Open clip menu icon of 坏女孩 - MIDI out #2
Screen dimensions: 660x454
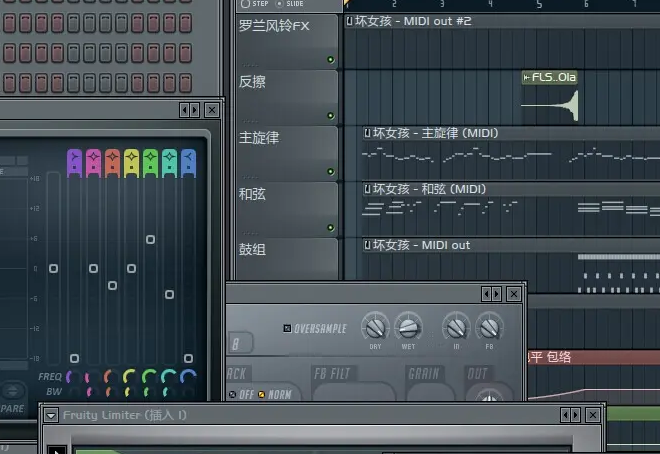[349, 21]
